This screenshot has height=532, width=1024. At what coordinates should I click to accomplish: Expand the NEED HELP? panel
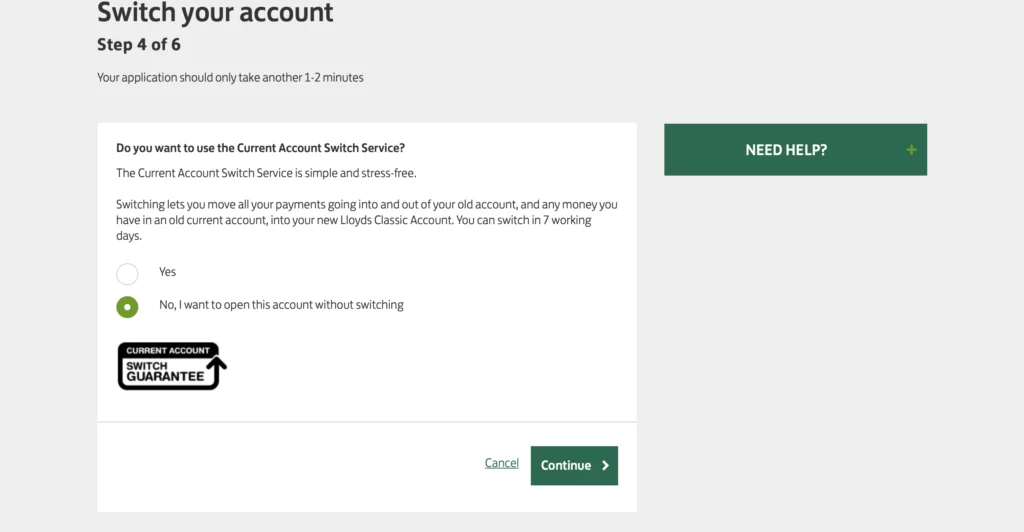pos(795,149)
